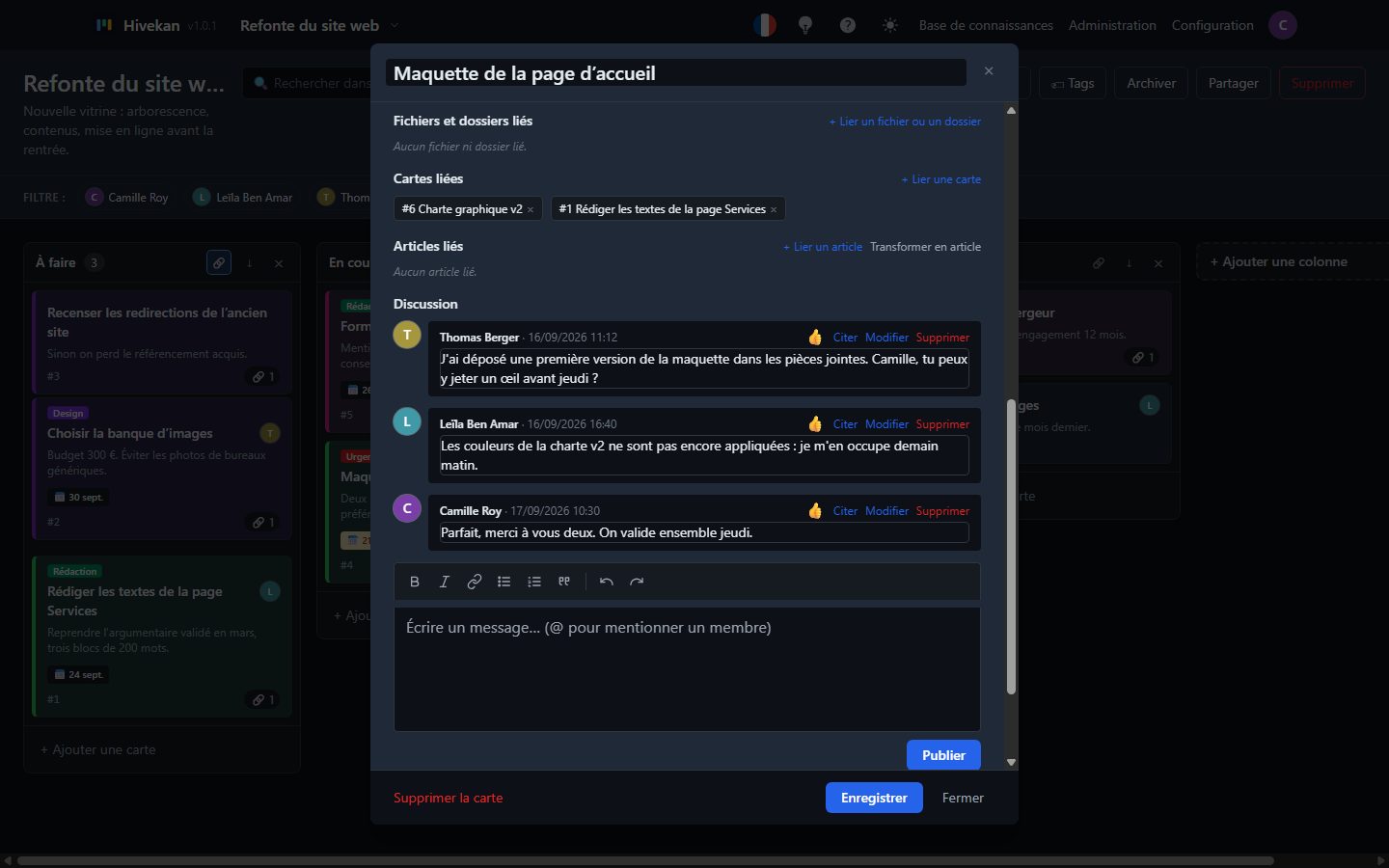
Task: Focus the Écrire un message text area
Action: pyautogui.click(x=687, y=668)
